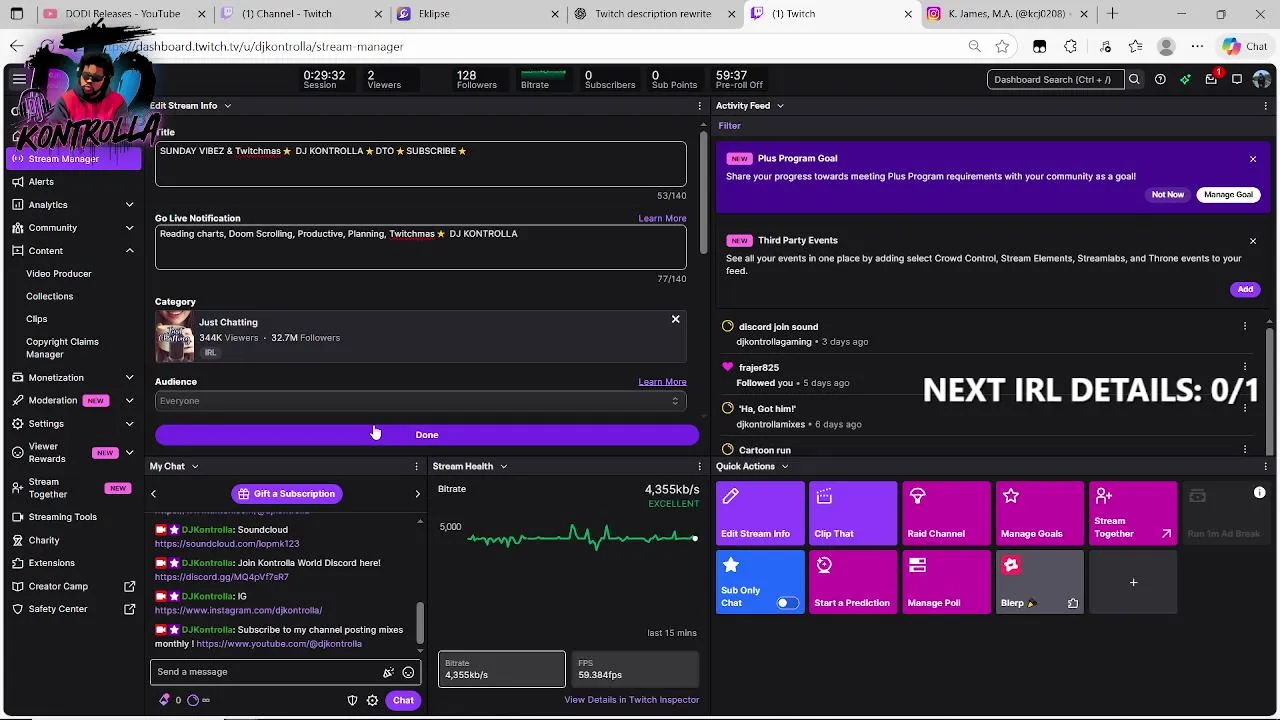Click the purple Done button
This screenshot has width=1280, height=720.
pos(427,435)
